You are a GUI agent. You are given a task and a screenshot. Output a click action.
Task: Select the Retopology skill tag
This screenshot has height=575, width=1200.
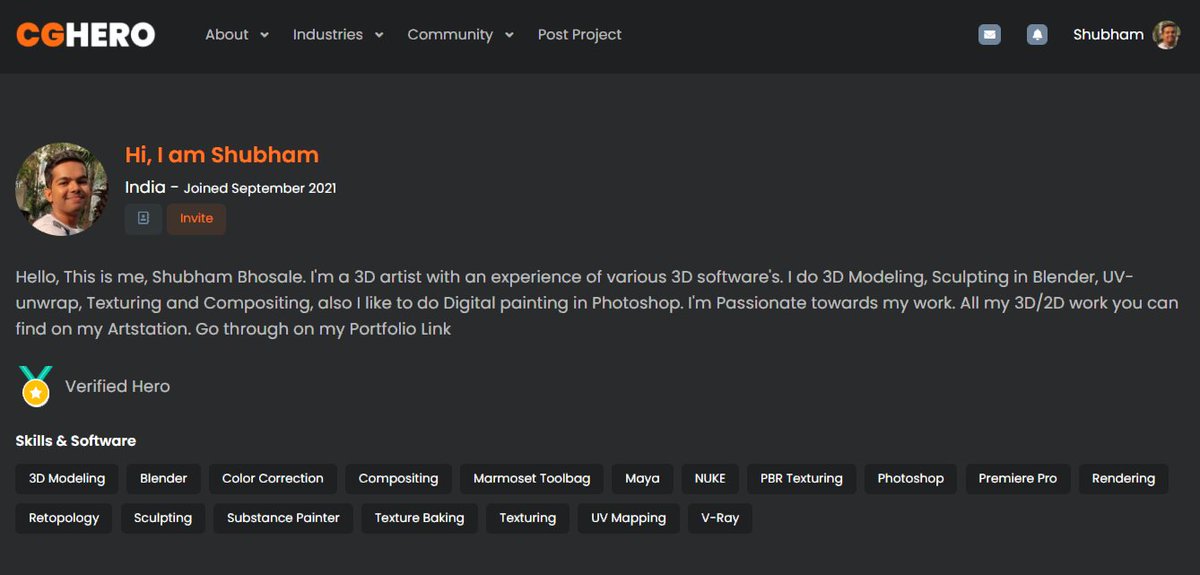point(64,518)
